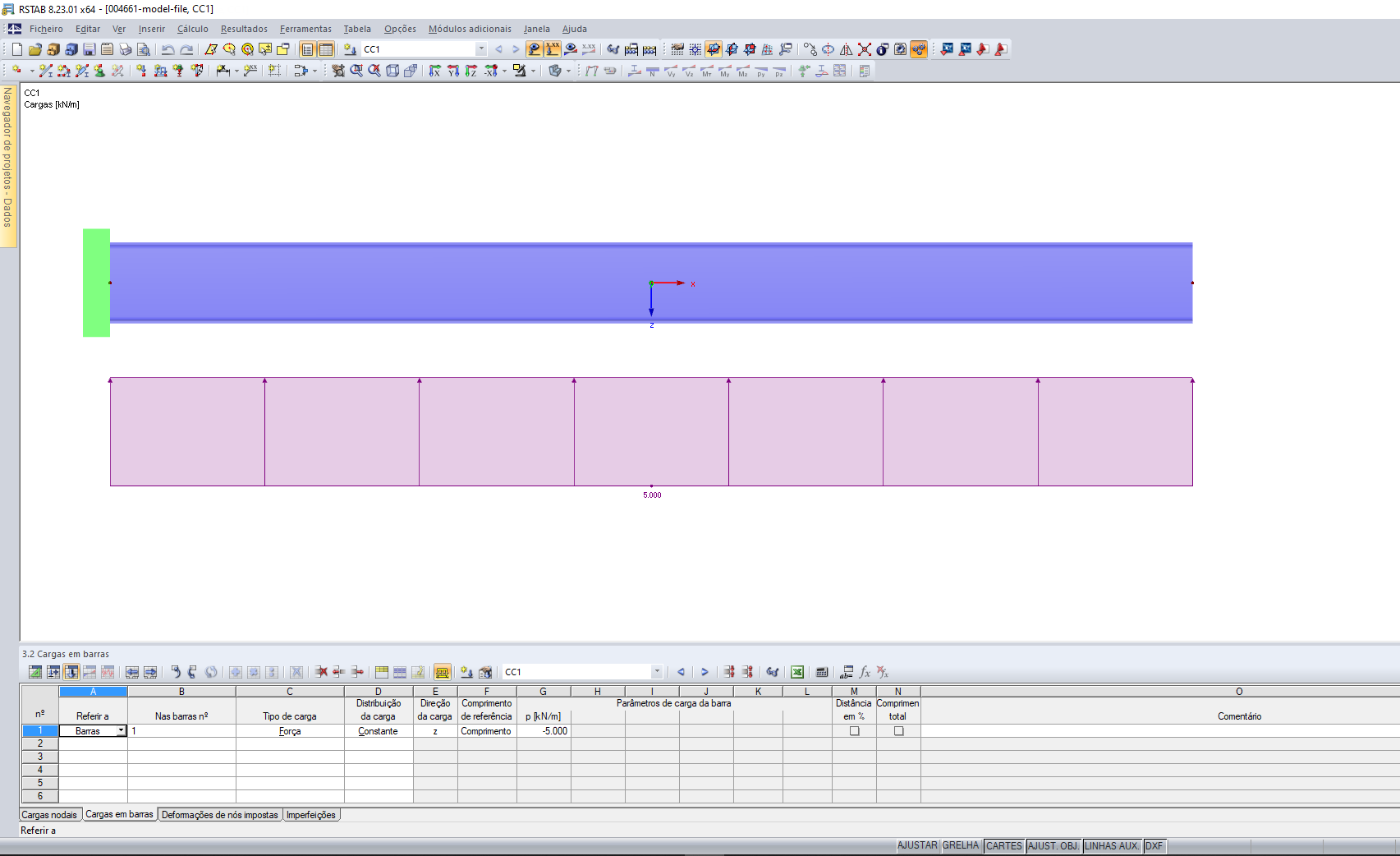
Task: Click the rotate tool icon
Action: [829, 49]
